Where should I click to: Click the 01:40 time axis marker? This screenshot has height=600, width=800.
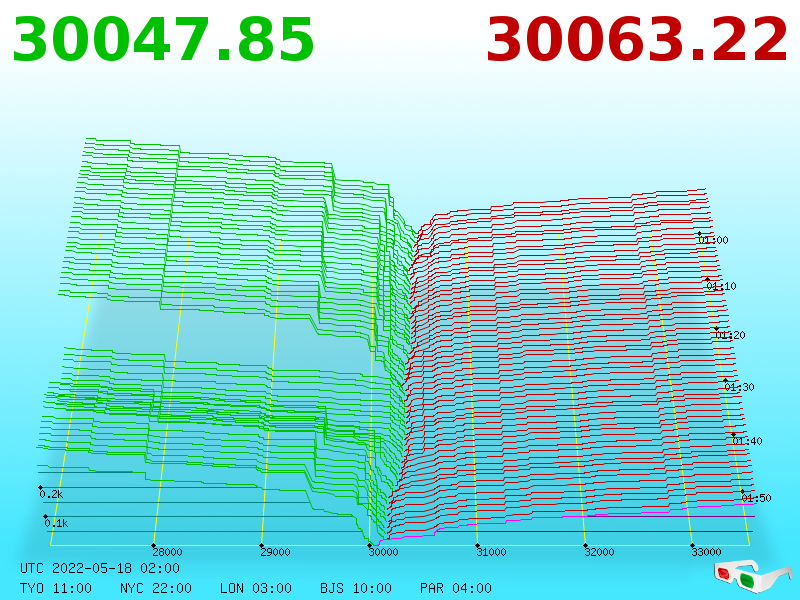click(747, 441)
